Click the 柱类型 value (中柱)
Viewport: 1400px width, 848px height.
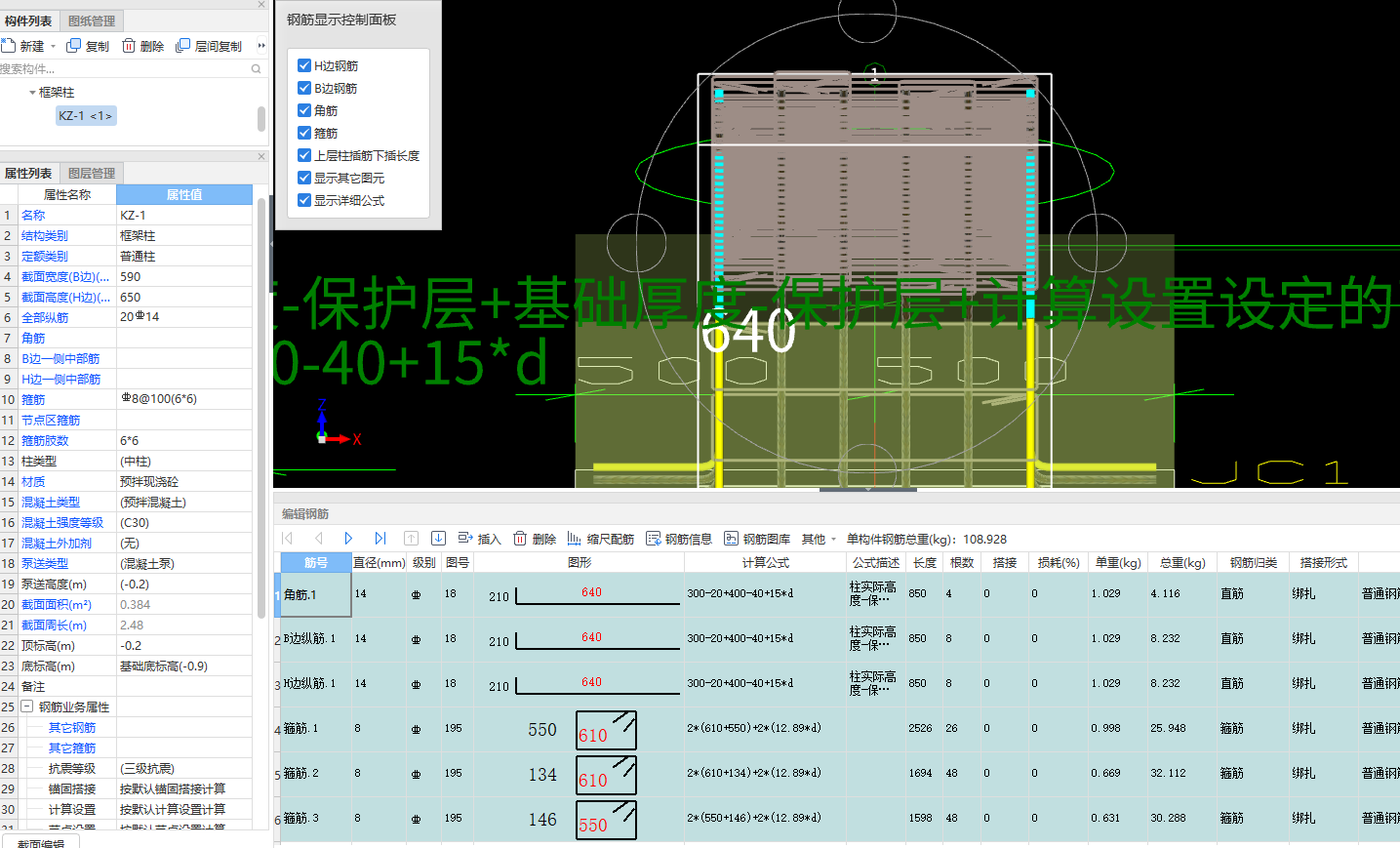[x=184, y=461]
